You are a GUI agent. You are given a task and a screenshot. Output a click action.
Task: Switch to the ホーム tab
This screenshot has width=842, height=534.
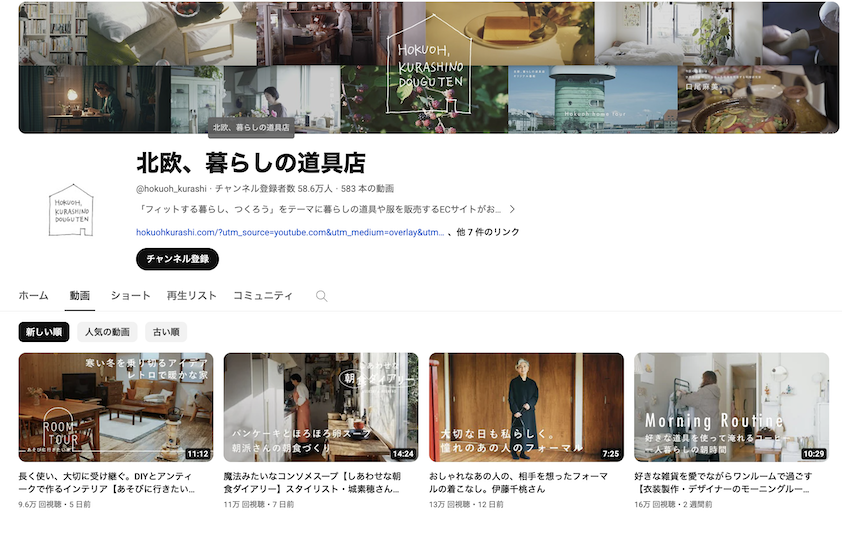click(x=33, y=295)
